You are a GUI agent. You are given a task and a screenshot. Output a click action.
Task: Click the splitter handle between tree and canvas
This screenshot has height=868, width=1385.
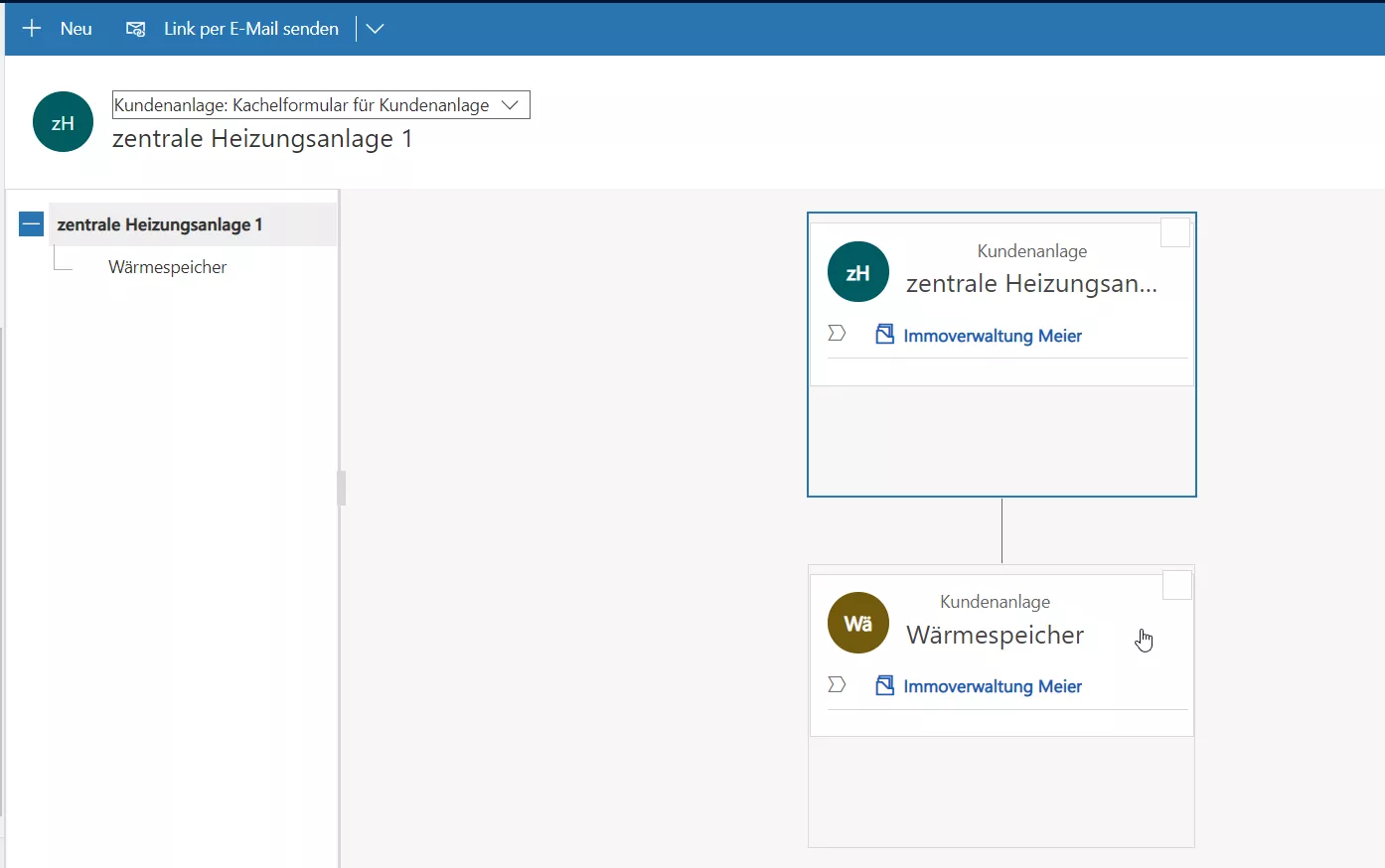pyautogui.click(x=341, y=489)
